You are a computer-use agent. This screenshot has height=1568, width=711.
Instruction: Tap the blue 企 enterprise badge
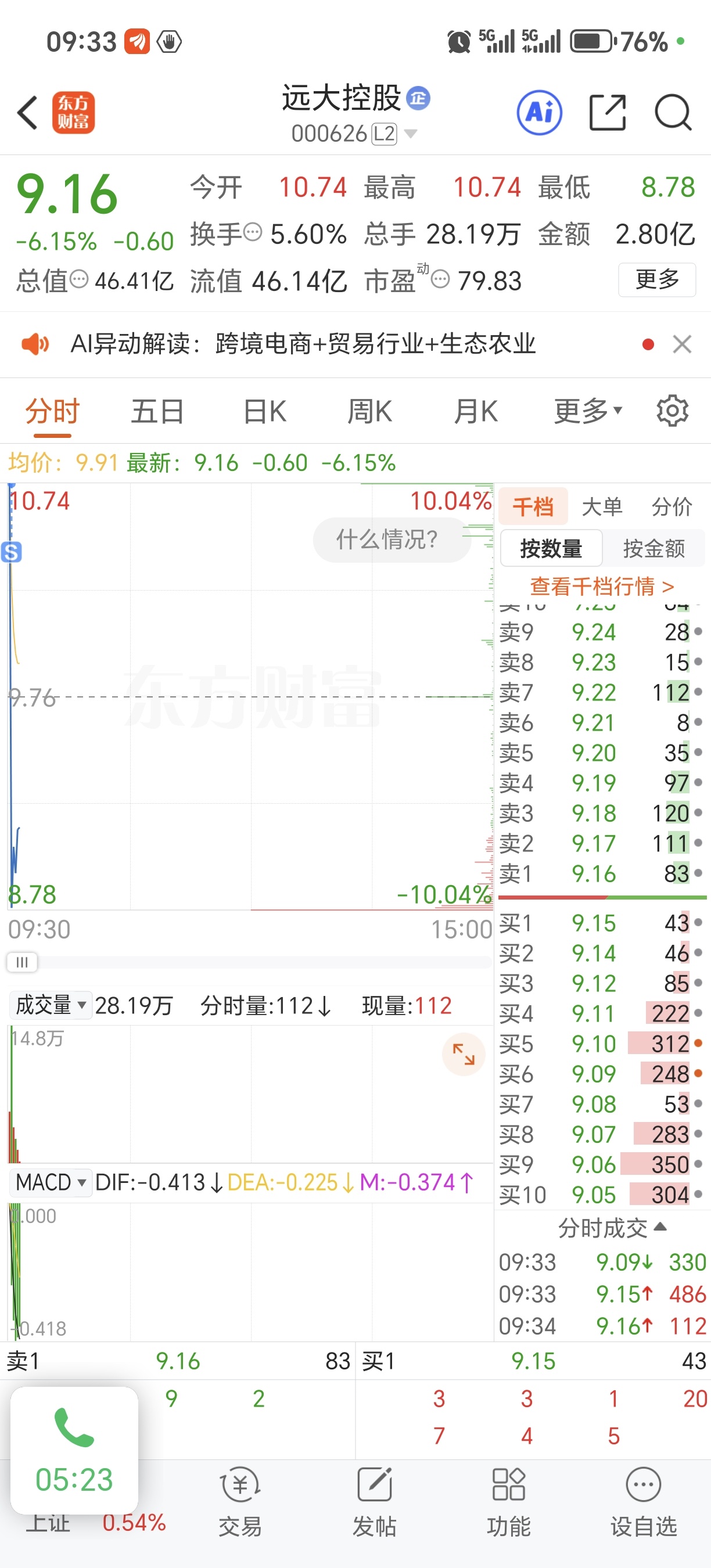418,98
